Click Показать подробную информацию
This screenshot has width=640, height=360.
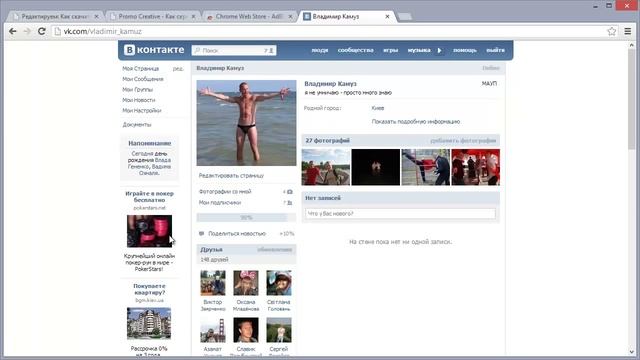416,122
